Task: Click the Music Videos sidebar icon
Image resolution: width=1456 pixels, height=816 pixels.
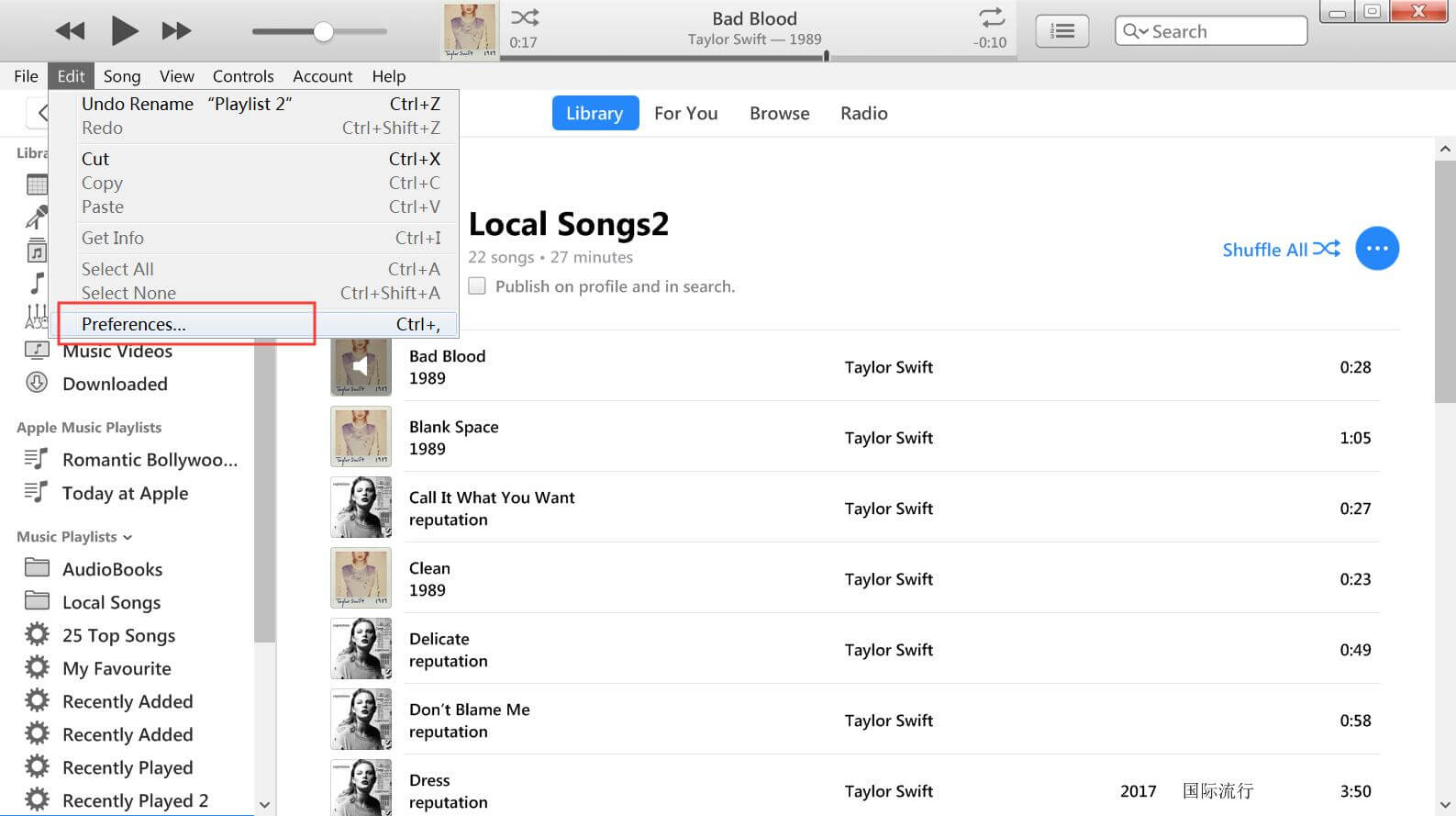Action: tap(37, 350)
